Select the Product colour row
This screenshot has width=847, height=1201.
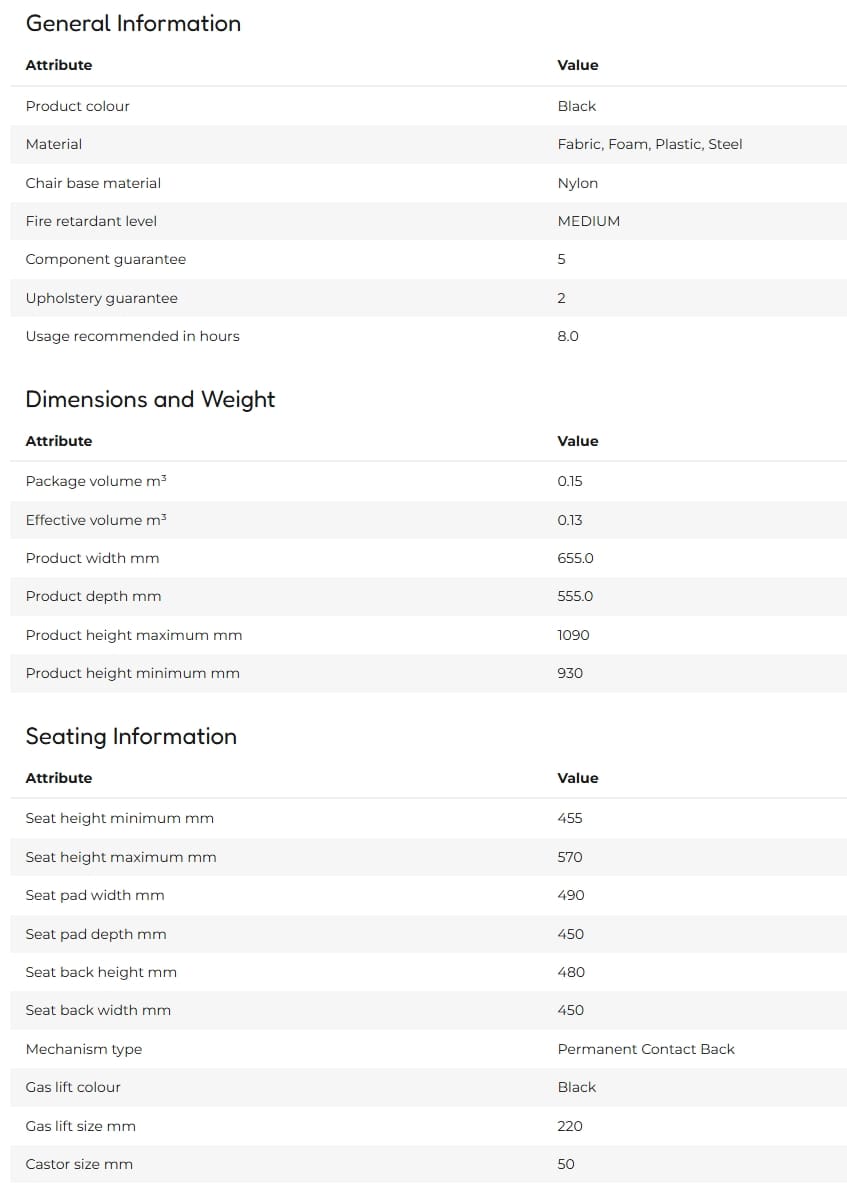click(428, 106)
